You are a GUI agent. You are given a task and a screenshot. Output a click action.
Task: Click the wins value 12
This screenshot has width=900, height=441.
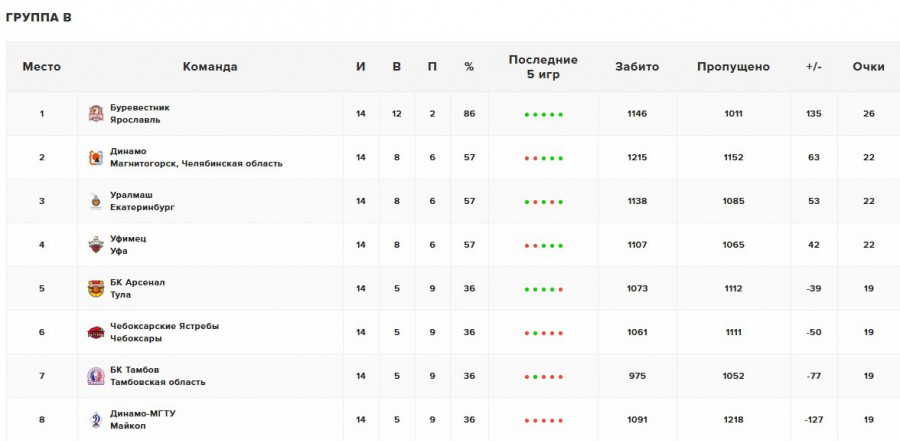pyautogui.click(x=397, y=114)
